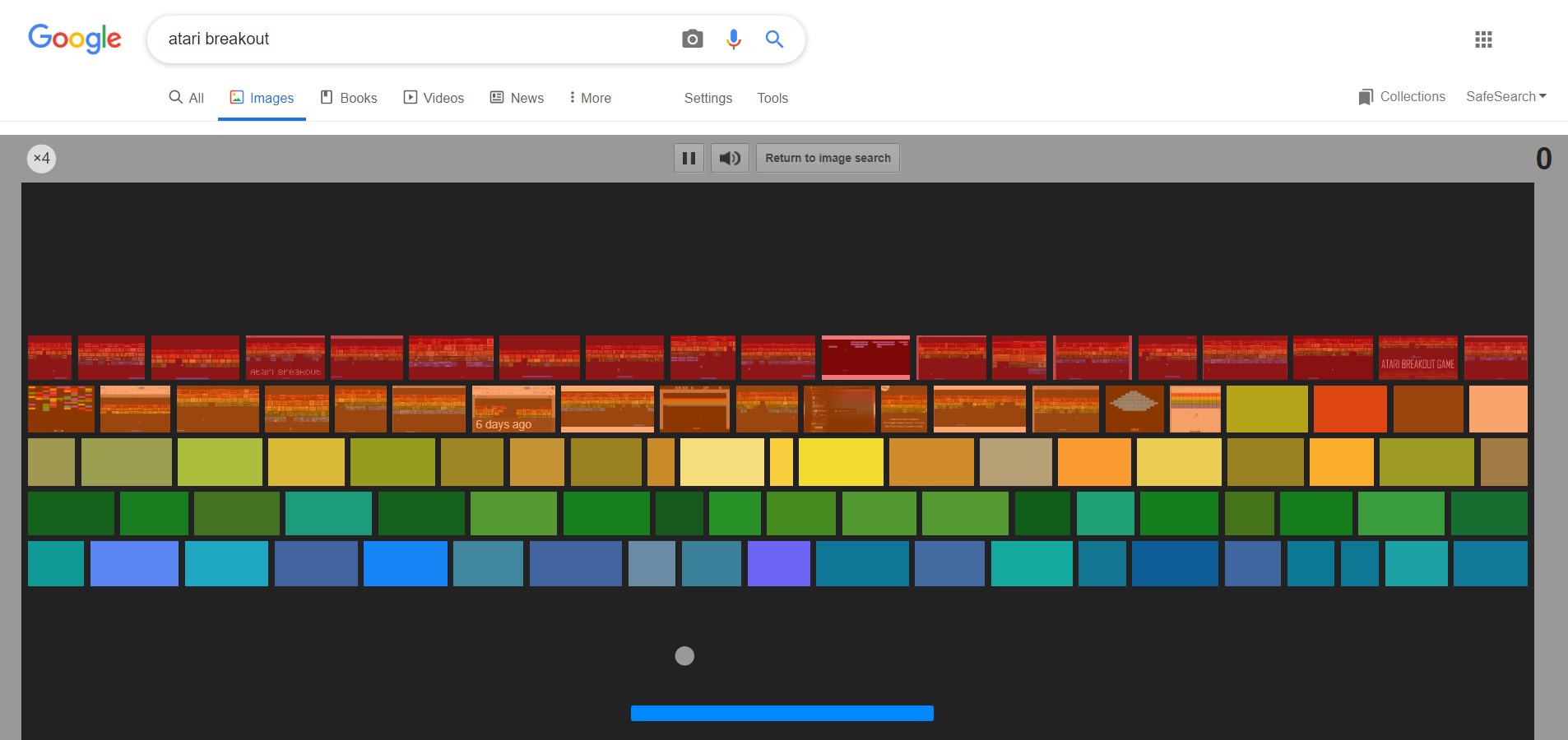
Task: Click the blue paddle
Action: tap(782, 713)
